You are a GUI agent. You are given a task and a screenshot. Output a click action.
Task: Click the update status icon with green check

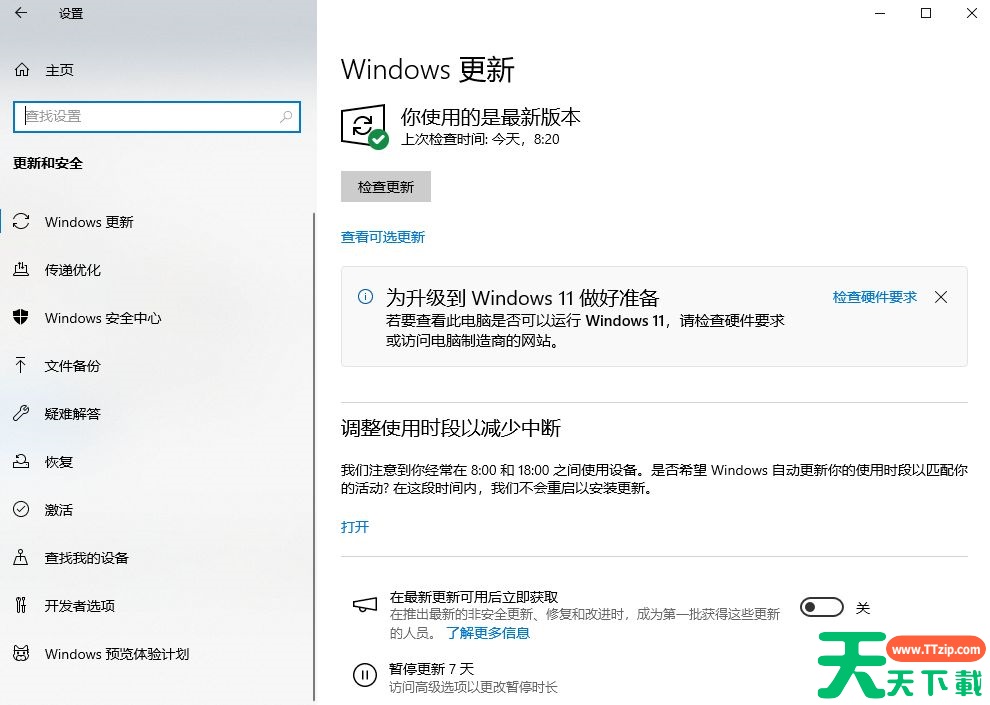click(365, 127)
